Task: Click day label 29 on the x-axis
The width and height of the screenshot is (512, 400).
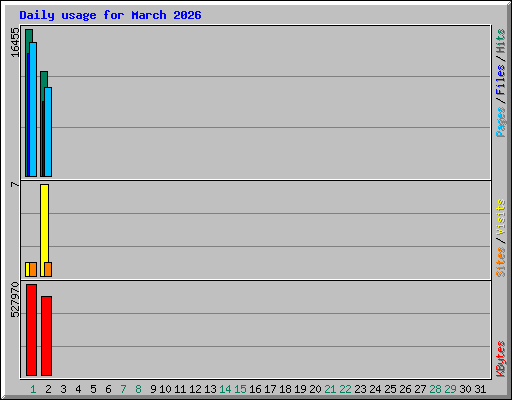Action: (x=450, y=389)
